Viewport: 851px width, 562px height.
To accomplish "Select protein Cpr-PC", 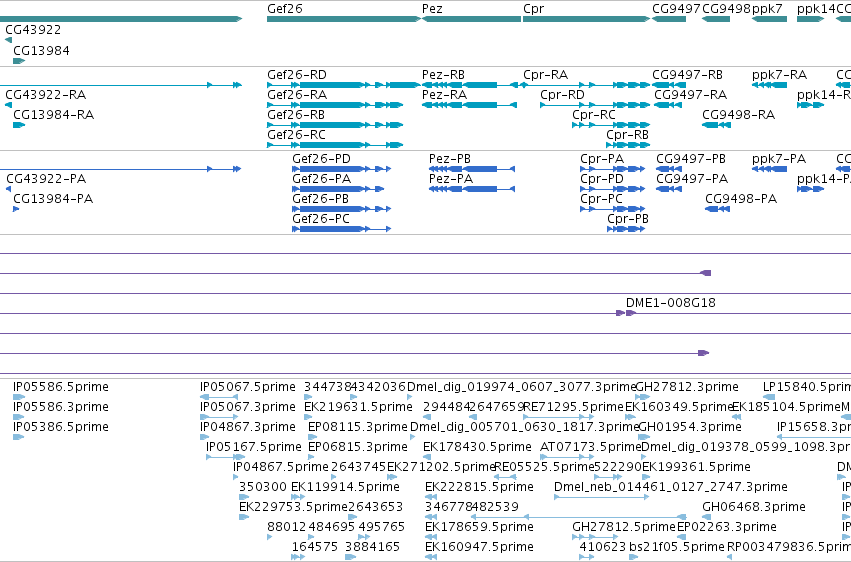I will coord(601,199).
